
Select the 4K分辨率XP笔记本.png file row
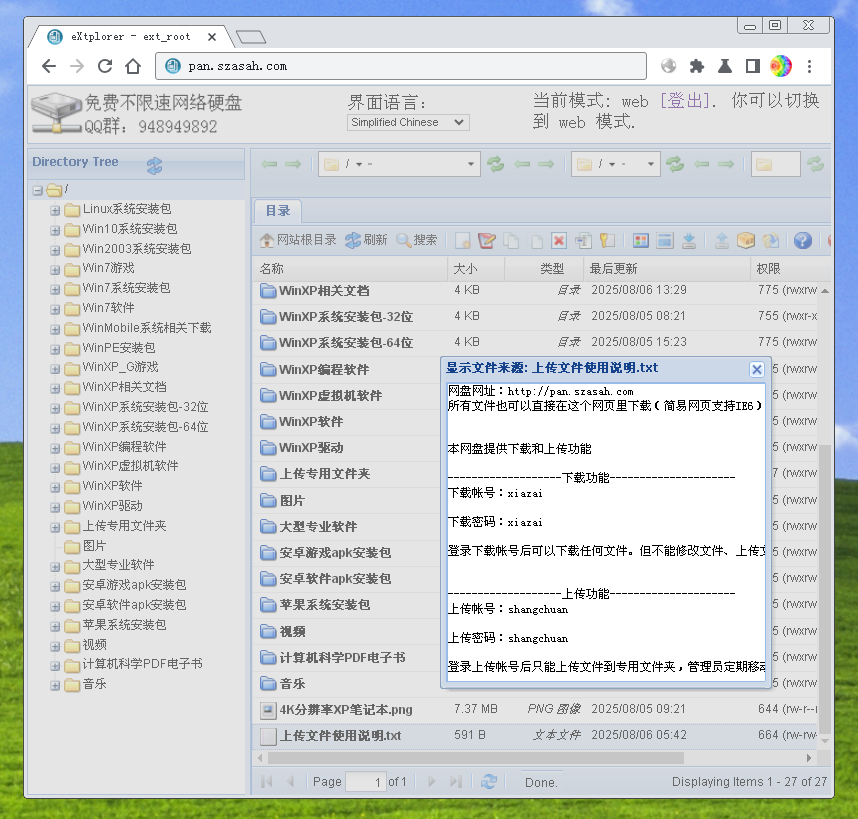pyautogui.click(x=535, y=710)
